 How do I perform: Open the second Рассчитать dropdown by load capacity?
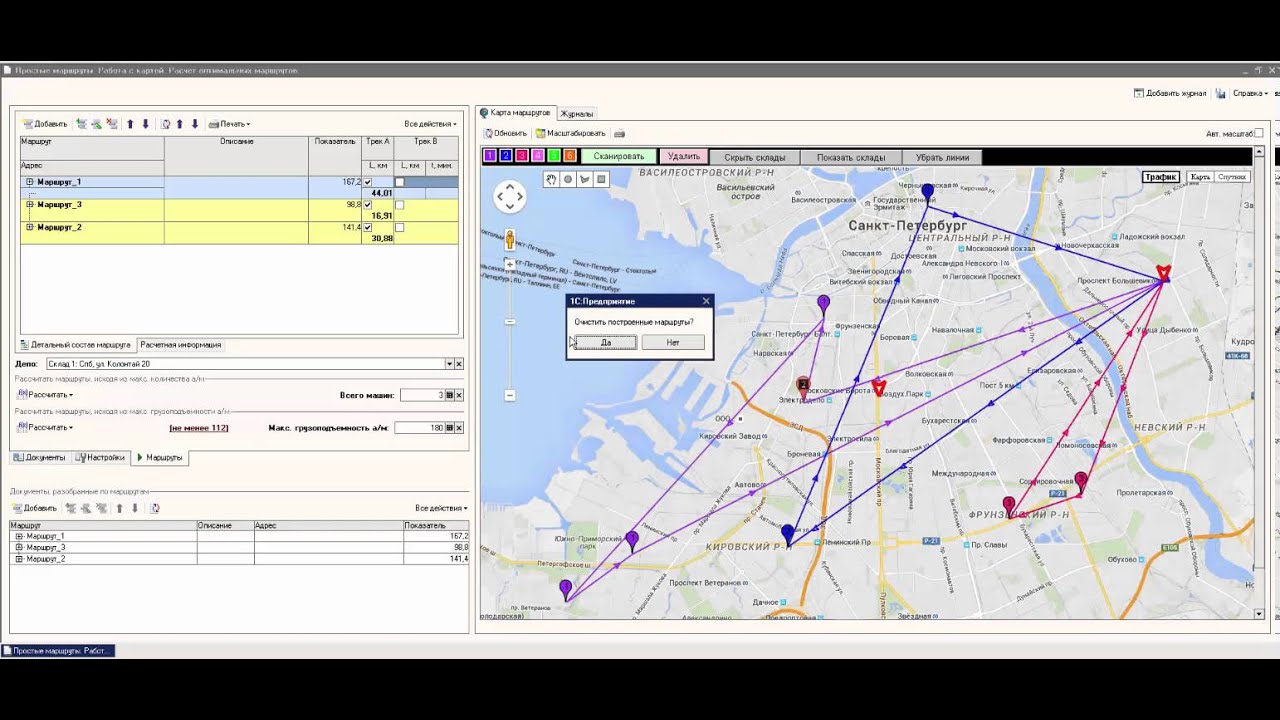pos(45,427)
